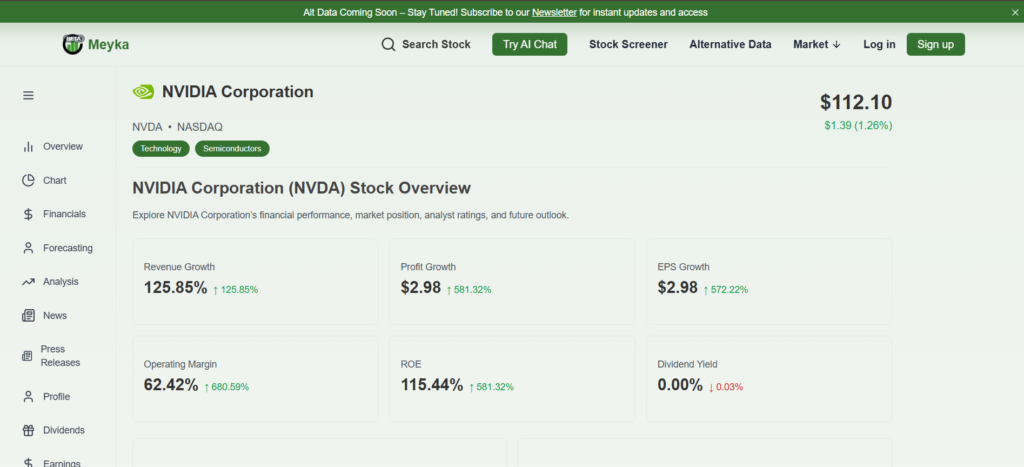The width and height of the screenshot is (1024, 467).
Task: Click the Profit Growth card
Action: (x=512, y=282)
